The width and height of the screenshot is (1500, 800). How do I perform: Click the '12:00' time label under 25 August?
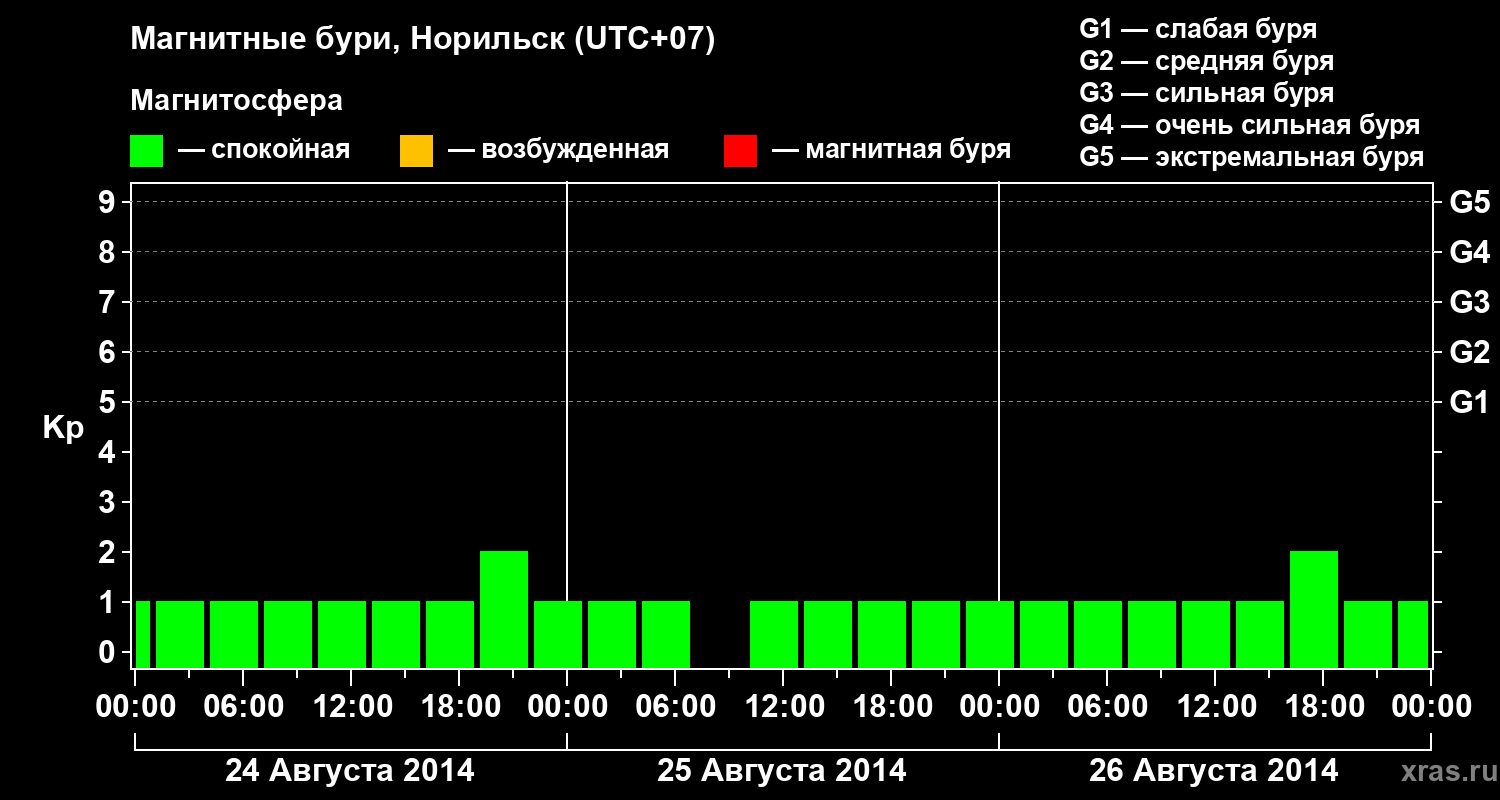[x=784, y=707]
